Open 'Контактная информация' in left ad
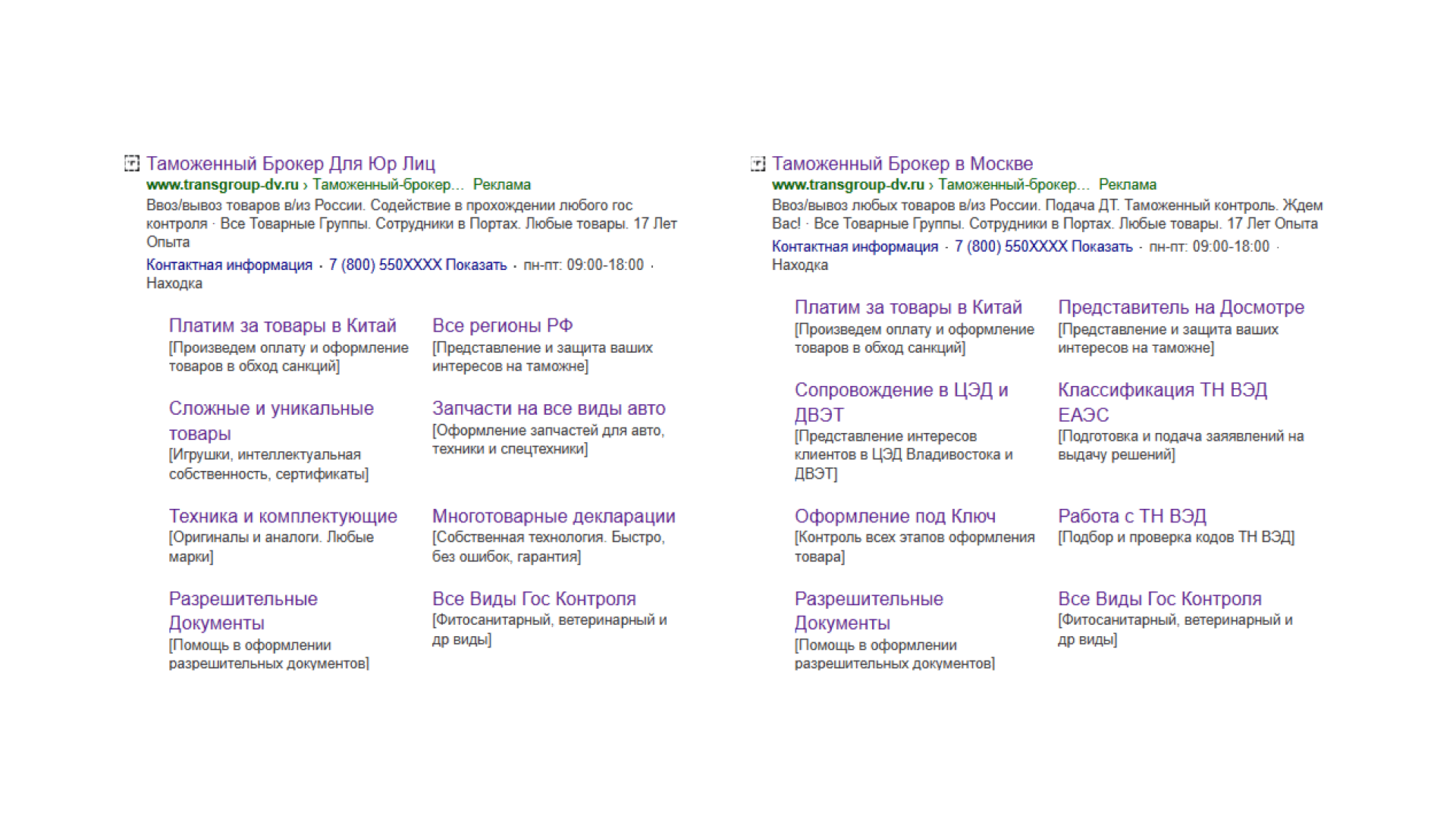The image size is (1456, 819). (229, 265)
